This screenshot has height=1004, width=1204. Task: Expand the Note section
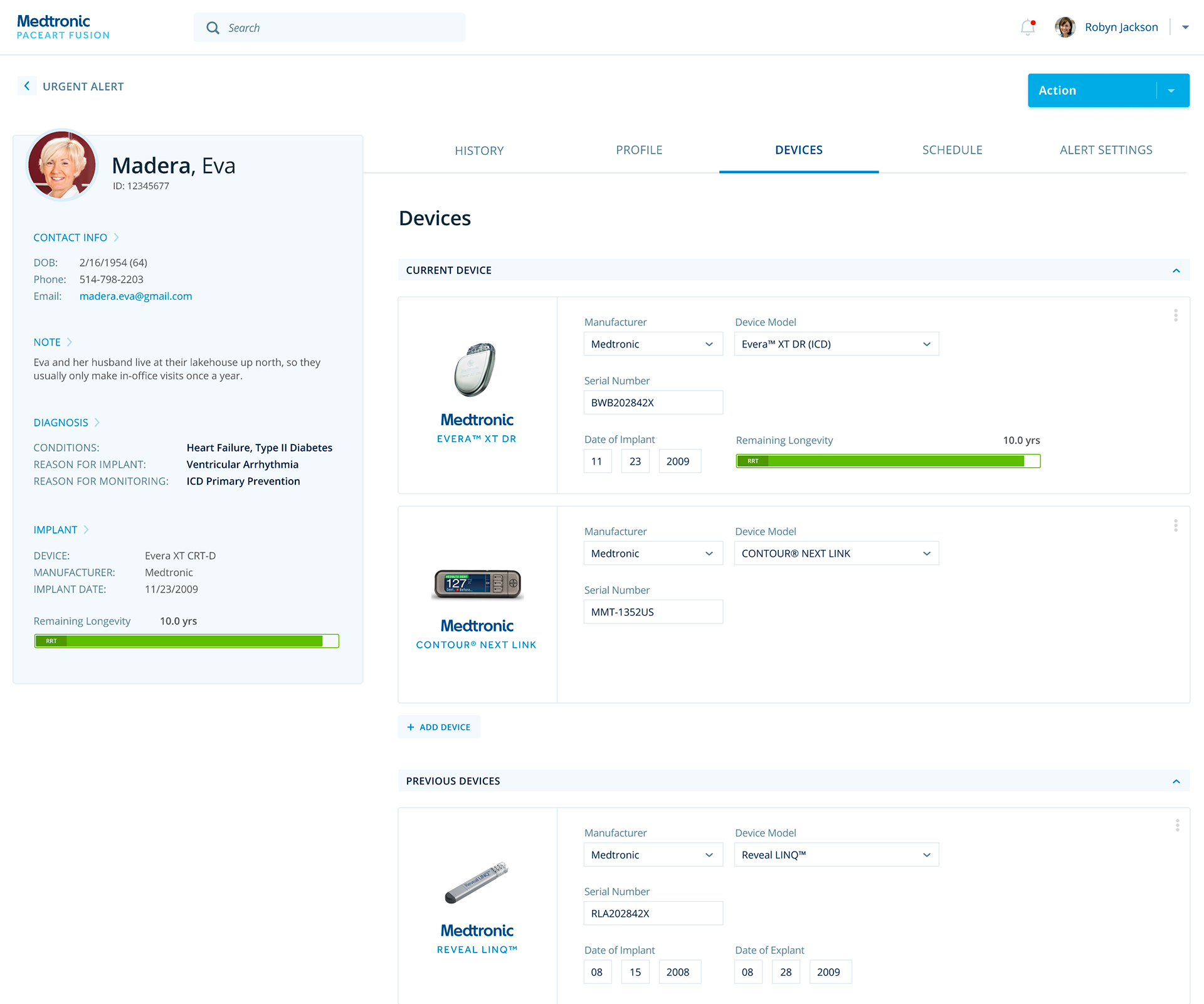[x=53, y=342]
